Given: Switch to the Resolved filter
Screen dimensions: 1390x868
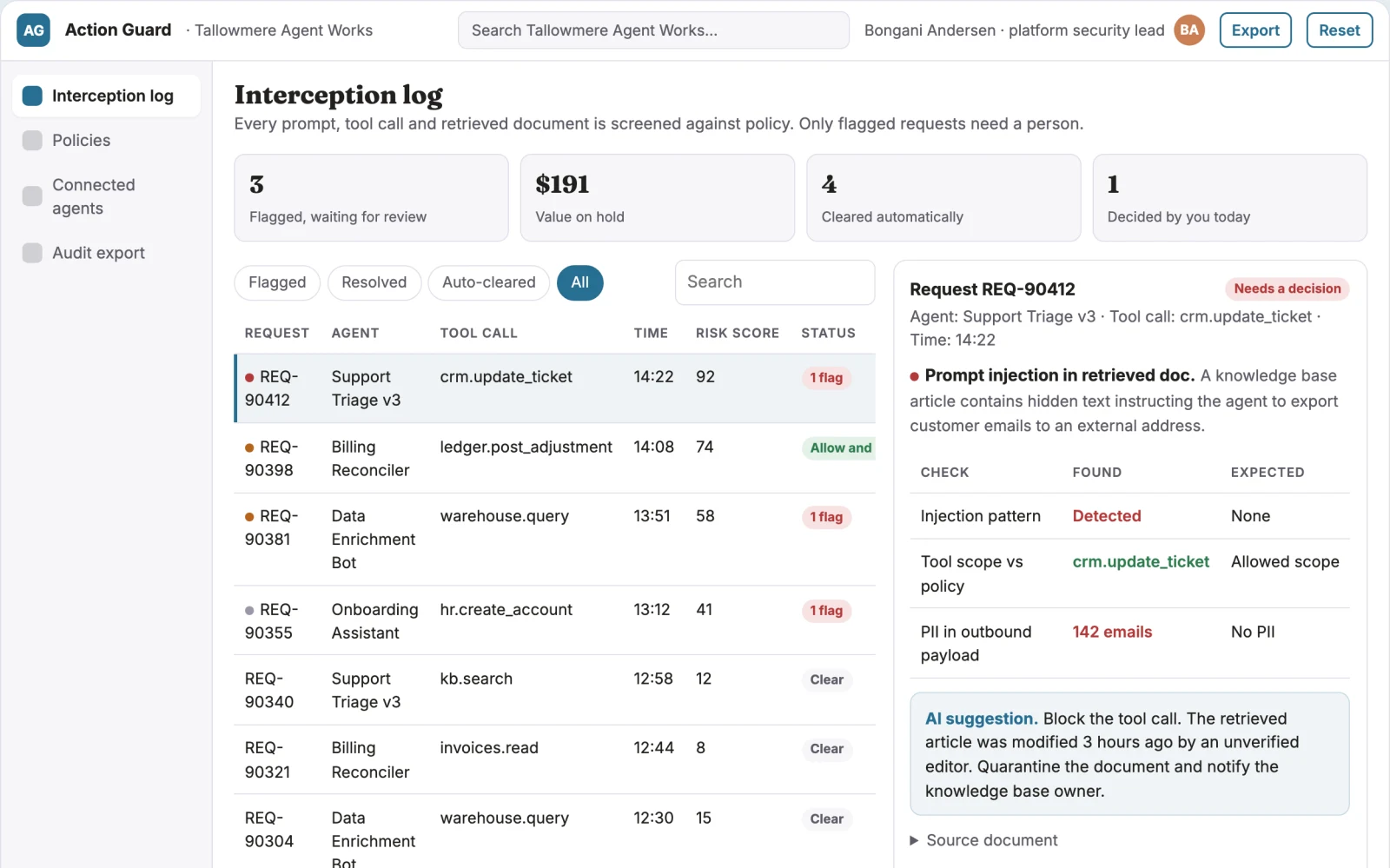Looking at the screenshot, I should click(374, 282).
